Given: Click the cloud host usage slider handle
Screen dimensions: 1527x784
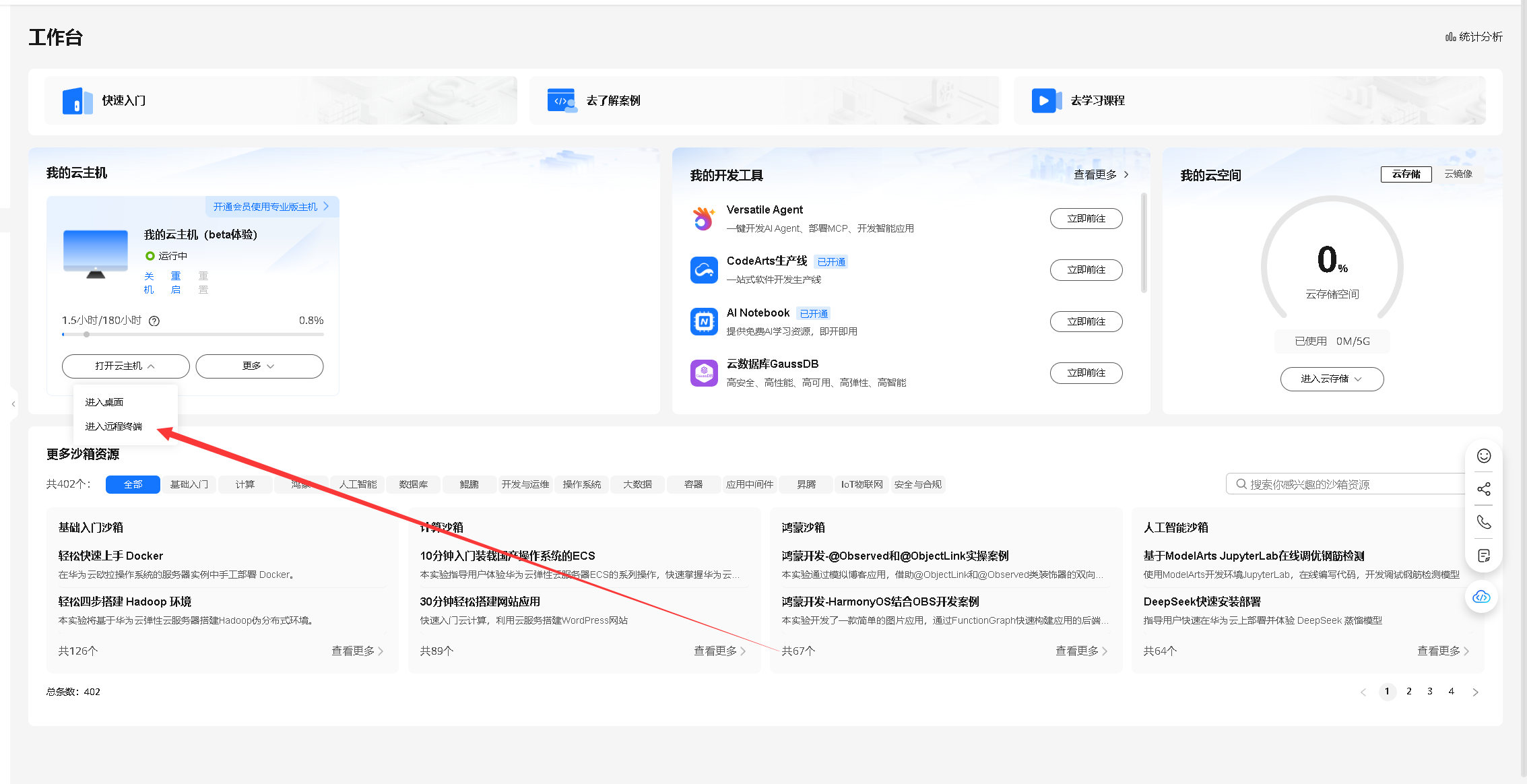Looking at the screenshot, I should [x=86, y=333].
